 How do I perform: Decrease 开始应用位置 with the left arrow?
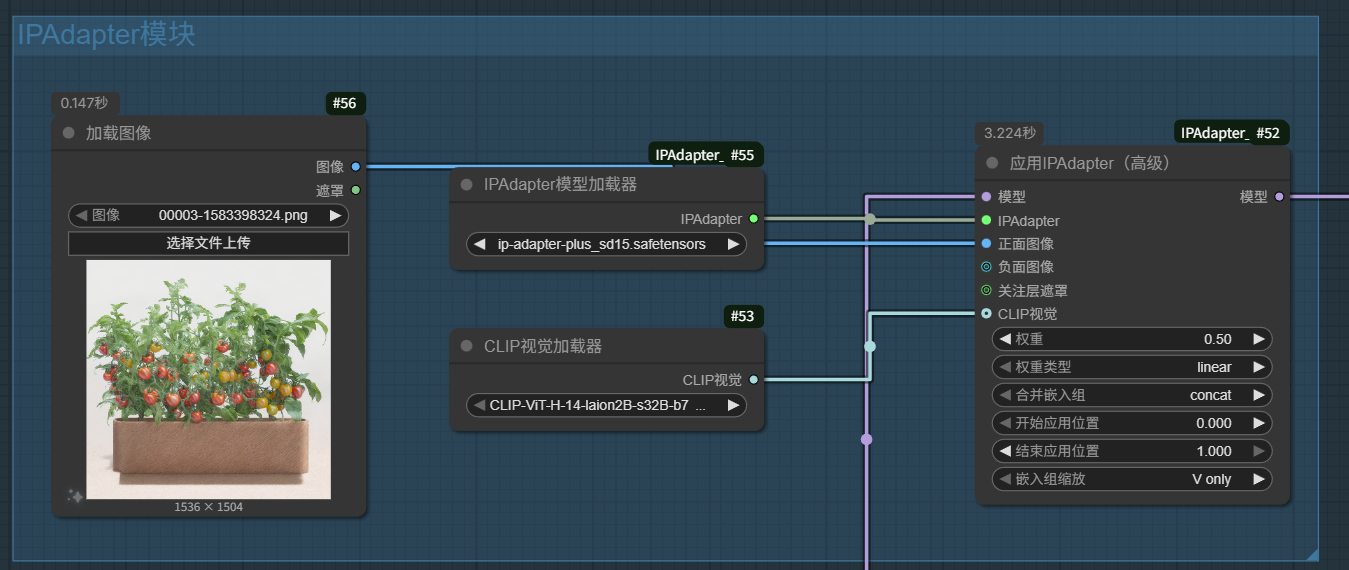tap(1005, 423)
